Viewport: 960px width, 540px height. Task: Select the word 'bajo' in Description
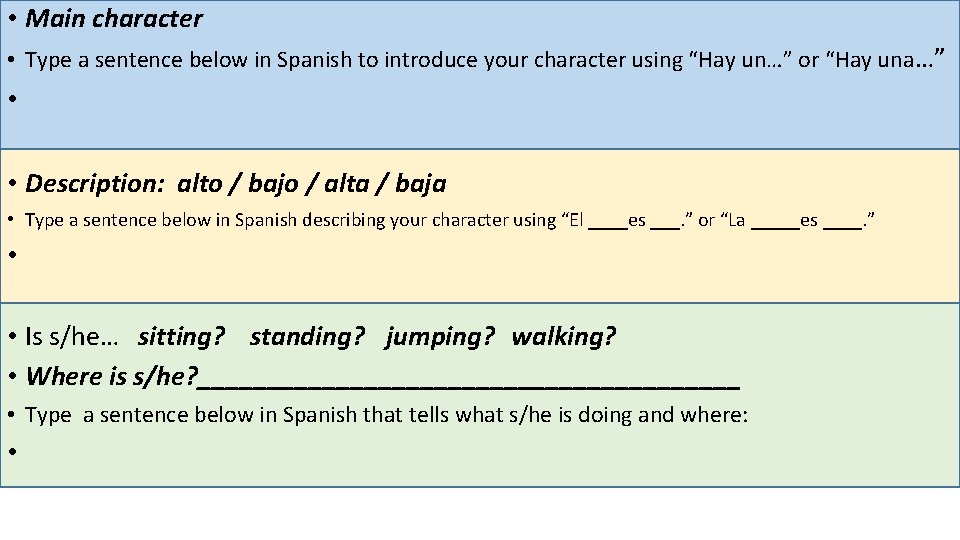(273, 184)
